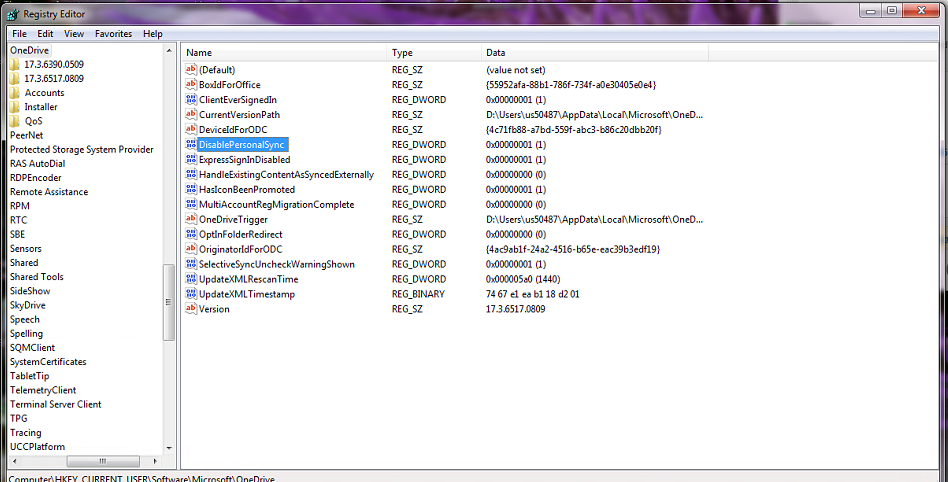The width and height of the screenshot is (948, 482).
Task: Click the binary data 74 67 e1 ea
Action: [x=533, y=294]
